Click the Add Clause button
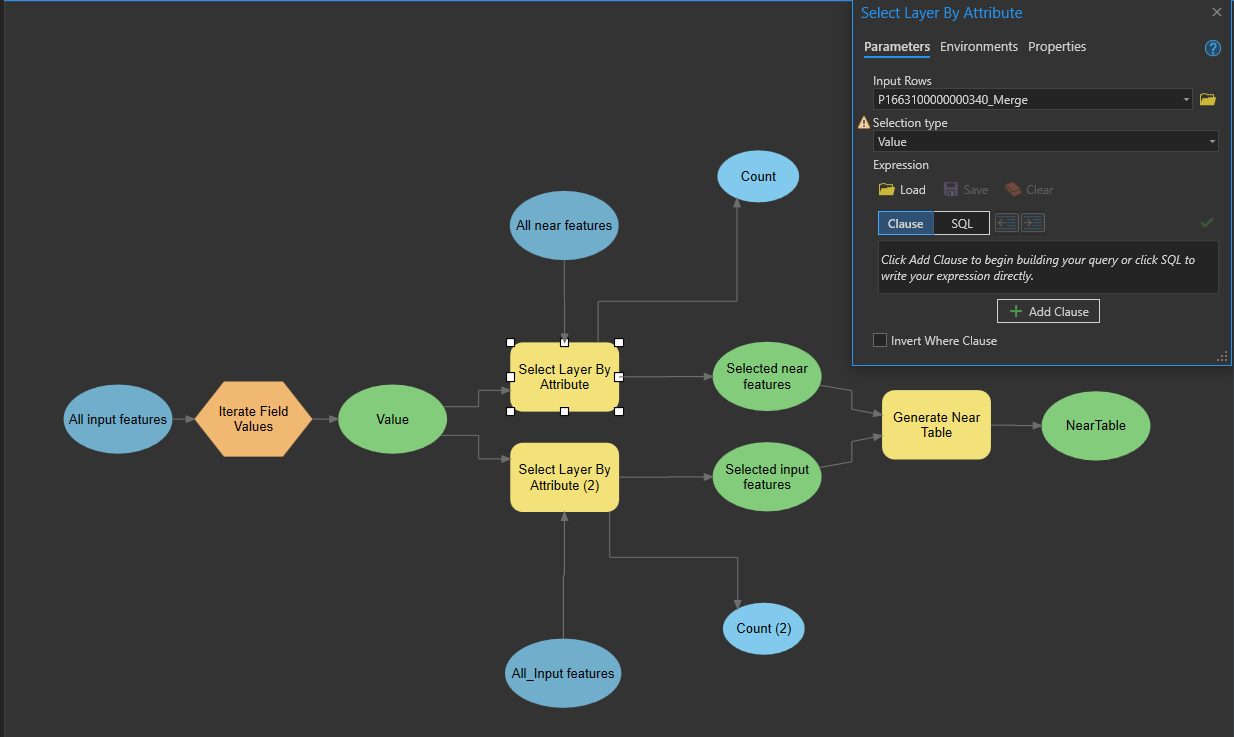The height and width of the screenshot is (737, 1234). point(1048,311)
